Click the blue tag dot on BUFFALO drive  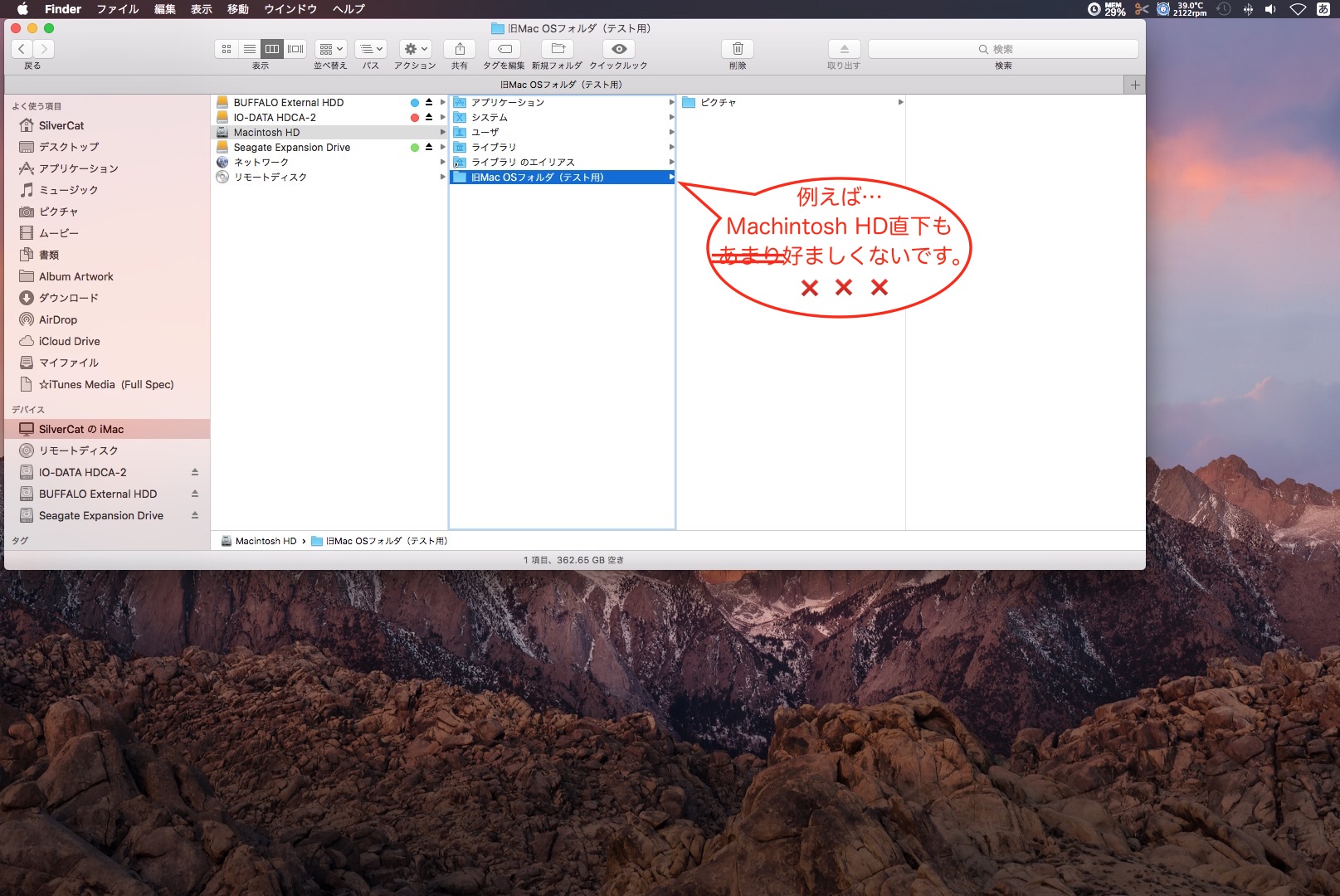pyautogui.click(x=415, y=103)
